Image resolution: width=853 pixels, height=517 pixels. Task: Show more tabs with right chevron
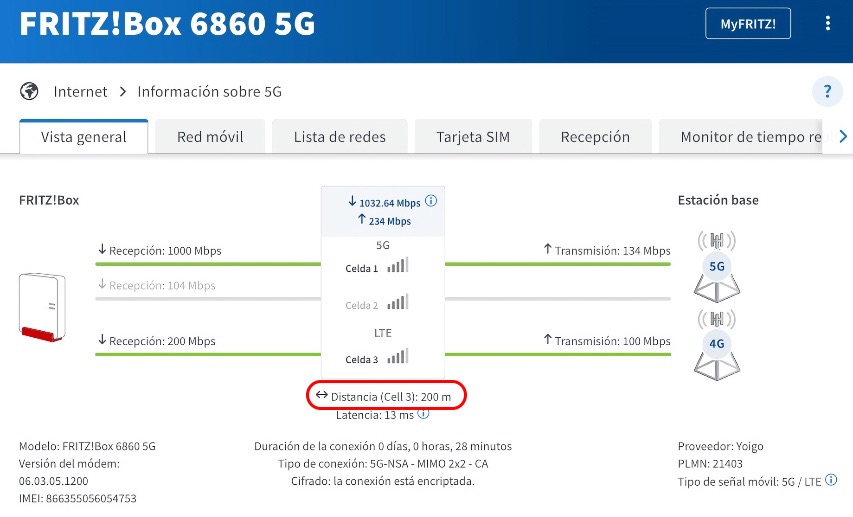click(x=843, y=137)
